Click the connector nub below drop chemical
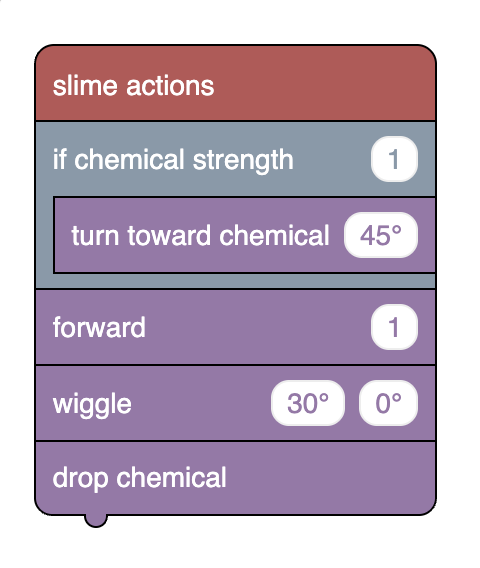 pos(96,521)
